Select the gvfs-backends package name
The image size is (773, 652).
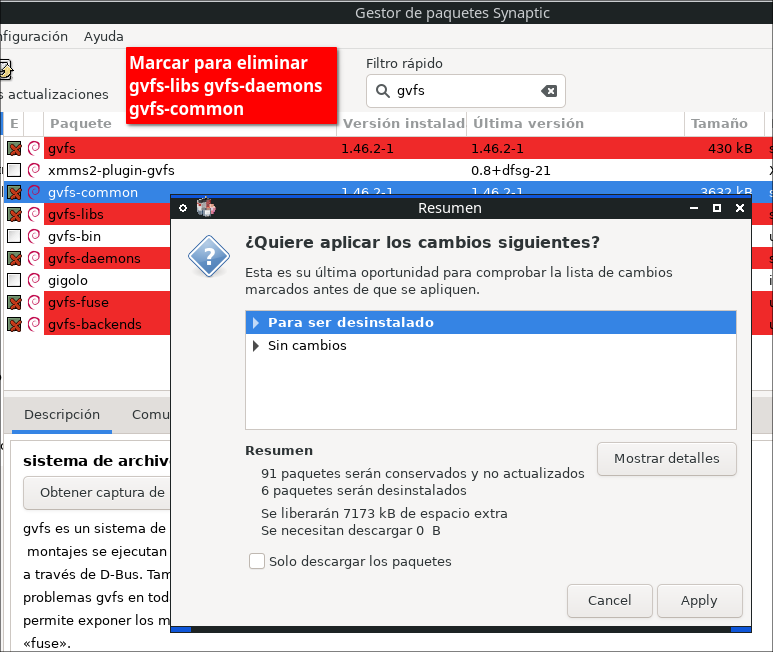pos(95,324)
